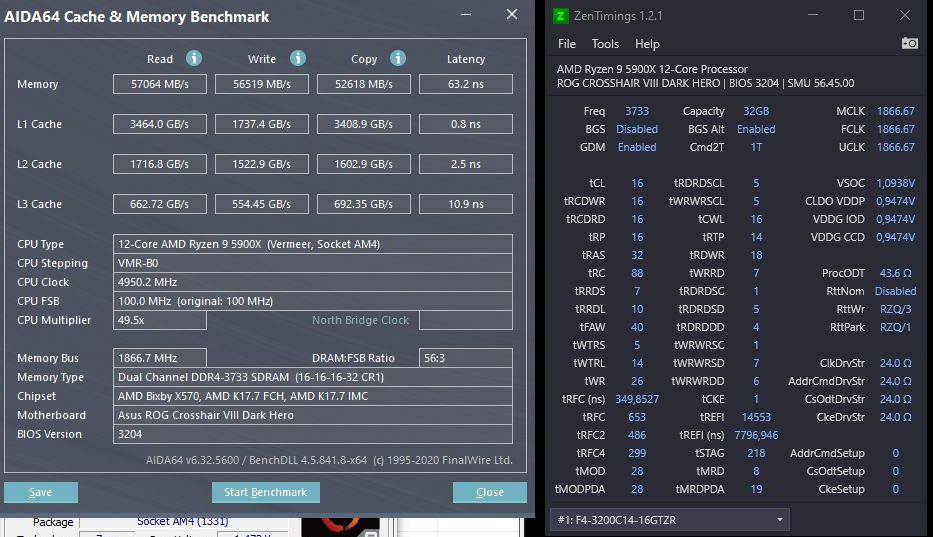Click Memory Write value 56519 MB/s

[262, 84]
